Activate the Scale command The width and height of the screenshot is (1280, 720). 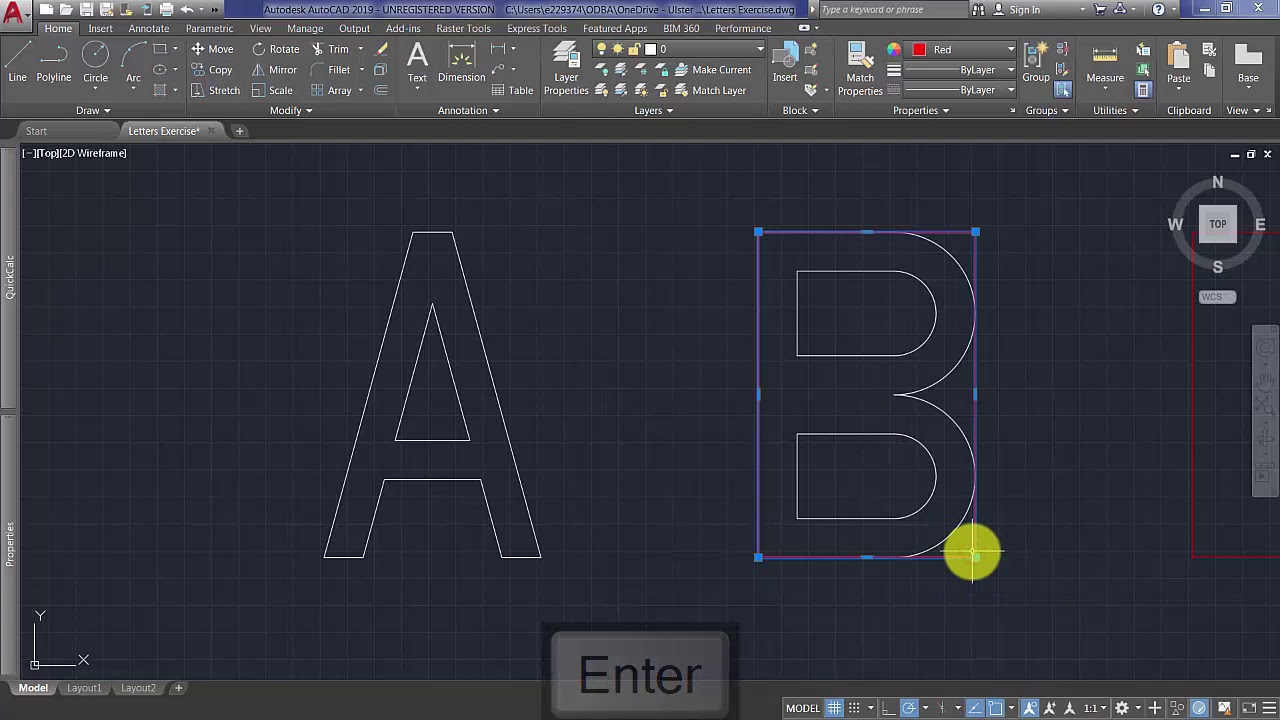coord(272,90)
